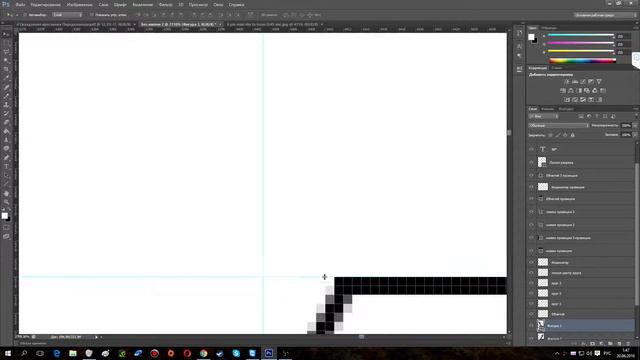Open the blend mode Обычные dropdown
The image size is (640, 360).
click(x=558, y=126)
